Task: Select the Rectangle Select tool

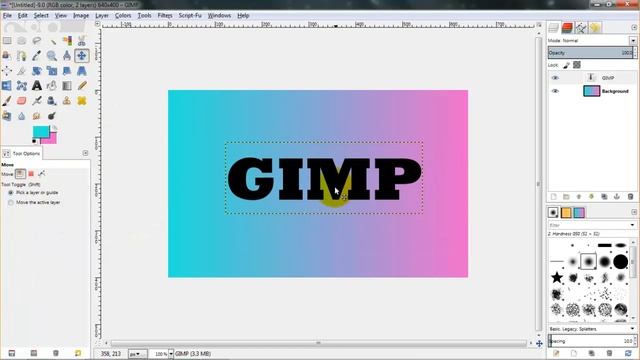Action: 7,40
